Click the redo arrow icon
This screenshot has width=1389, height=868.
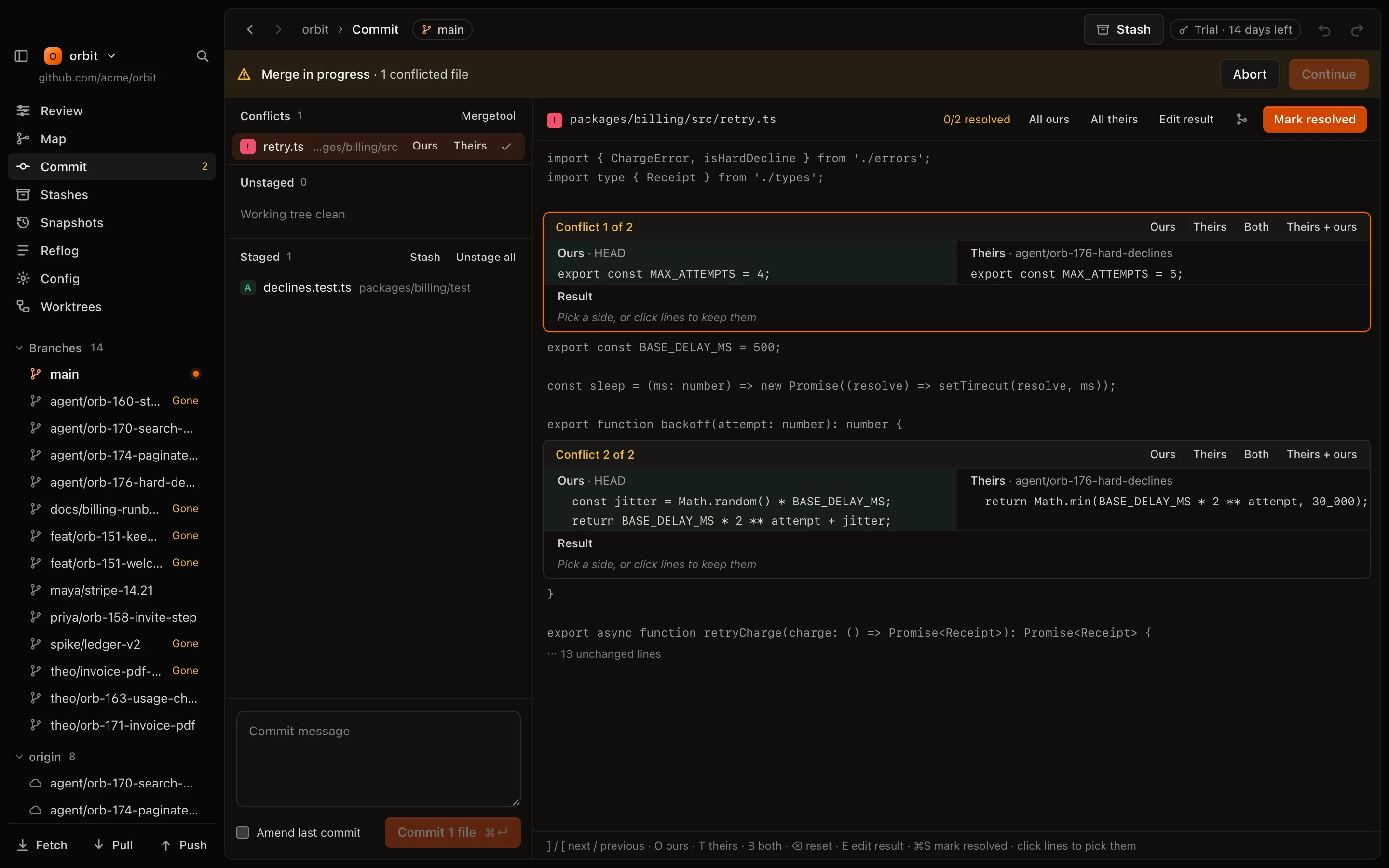click(x=1357, y=30)
